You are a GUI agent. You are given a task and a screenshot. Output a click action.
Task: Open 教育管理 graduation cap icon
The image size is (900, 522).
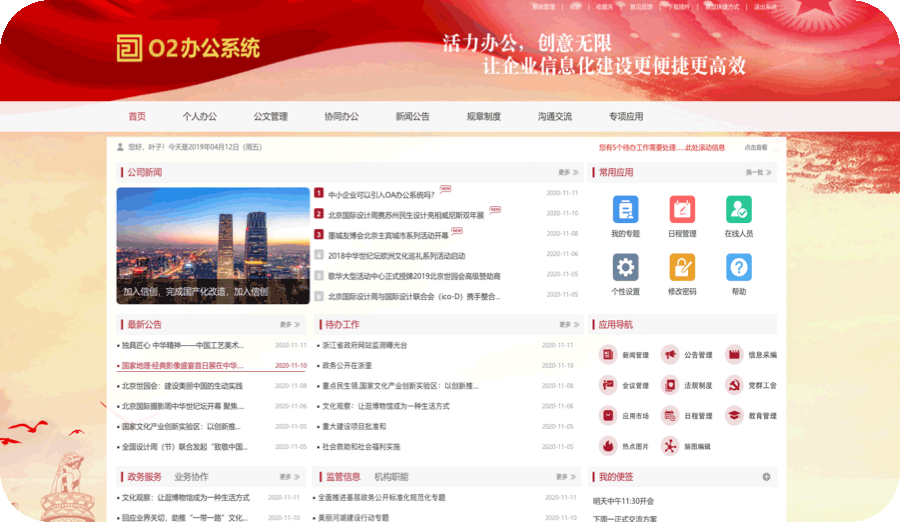coord(734,416)
